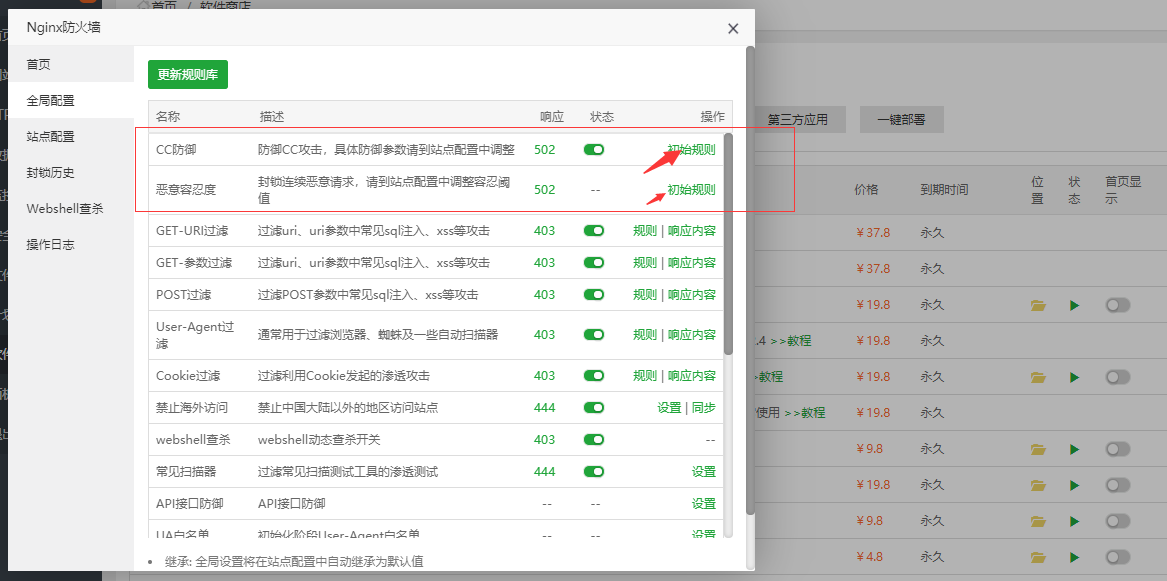Open 初始规则 for CC防御
Viewport: 1167px width, 581px height.
692,150
